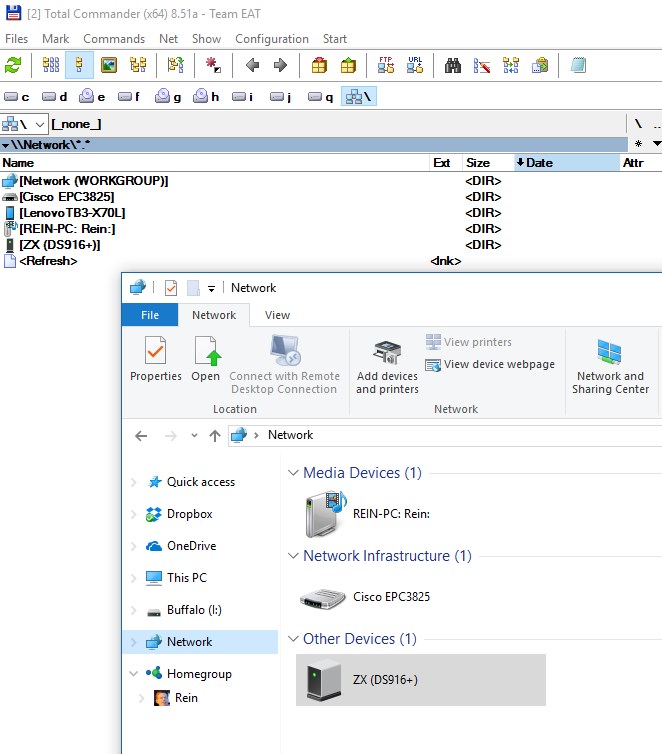Image resolution: width=662 pixels, height=754 pixels.
Task: Click Explorer address bar Network path
Action: pos(290,435)
